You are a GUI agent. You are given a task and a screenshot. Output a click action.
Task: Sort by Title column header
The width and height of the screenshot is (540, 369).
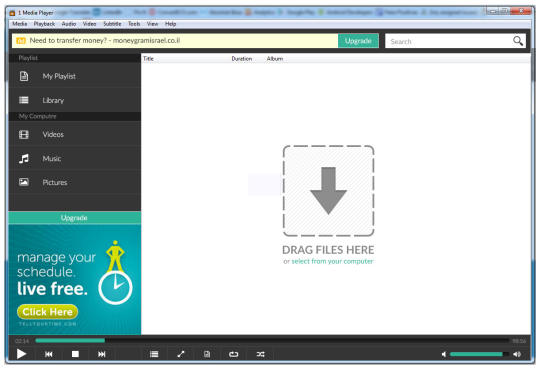[x=148, y=59]
